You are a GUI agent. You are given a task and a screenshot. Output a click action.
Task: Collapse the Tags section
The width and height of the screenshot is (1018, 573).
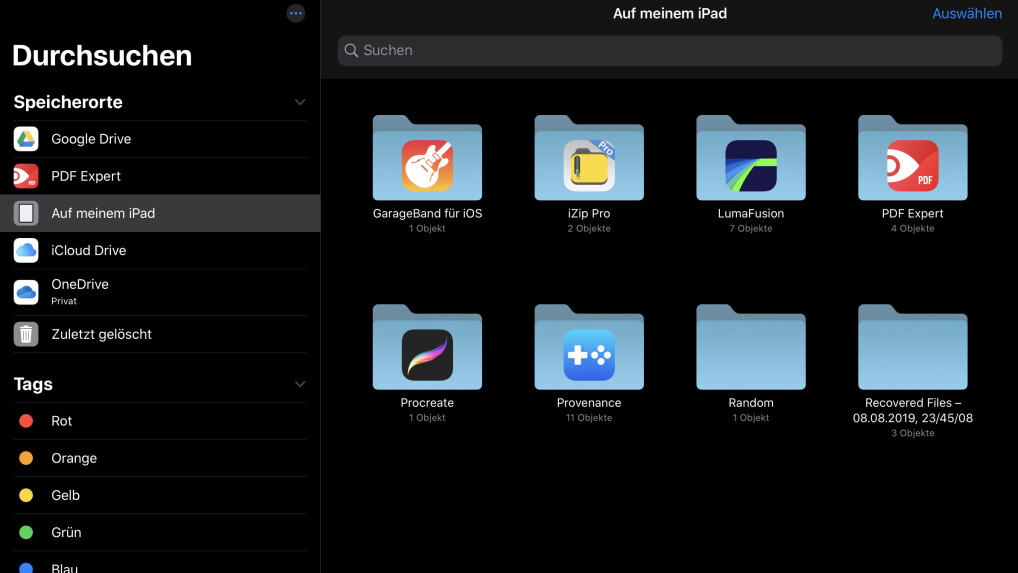tap(300, 384)
